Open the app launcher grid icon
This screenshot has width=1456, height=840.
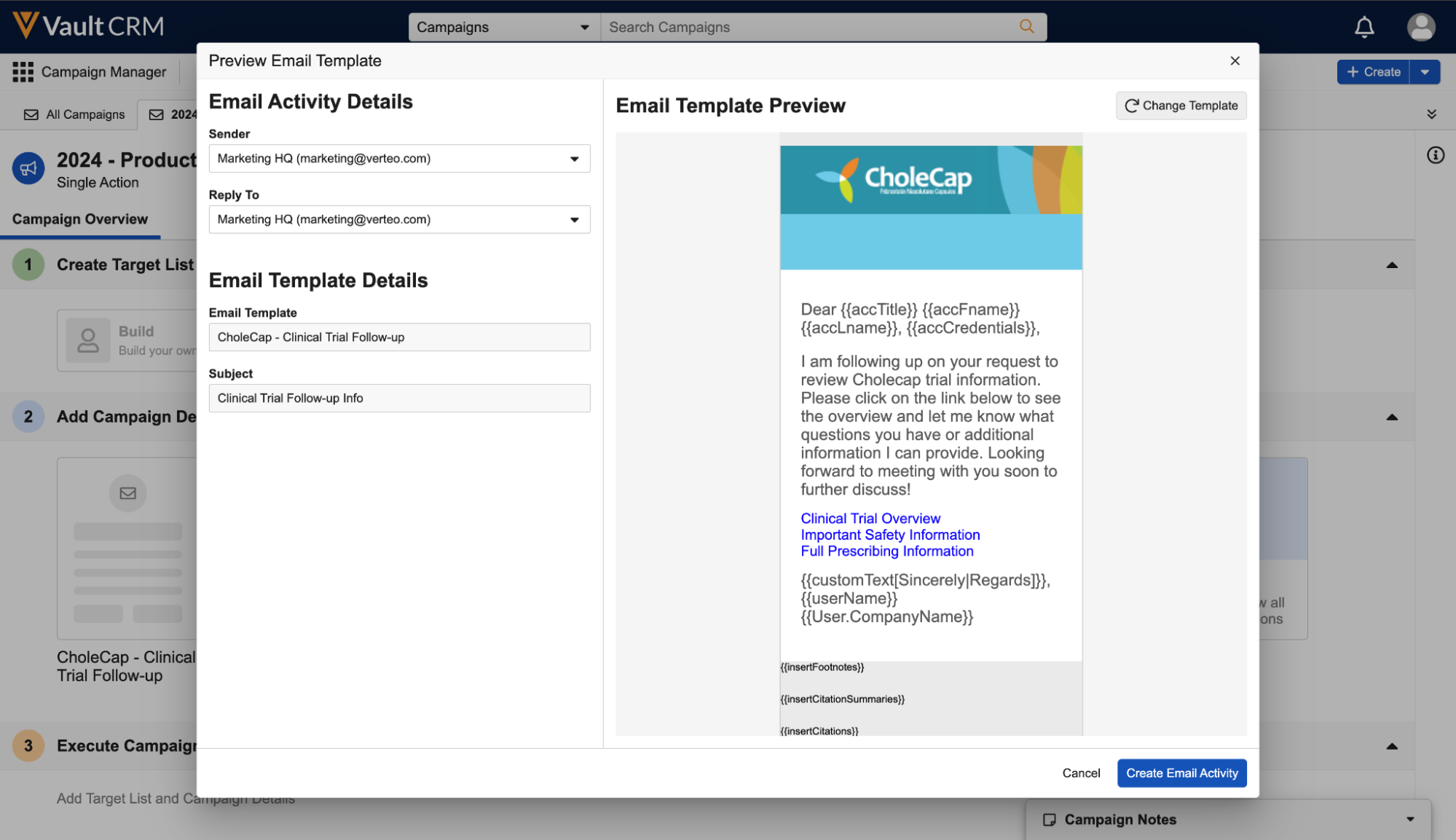coord(23,71)
